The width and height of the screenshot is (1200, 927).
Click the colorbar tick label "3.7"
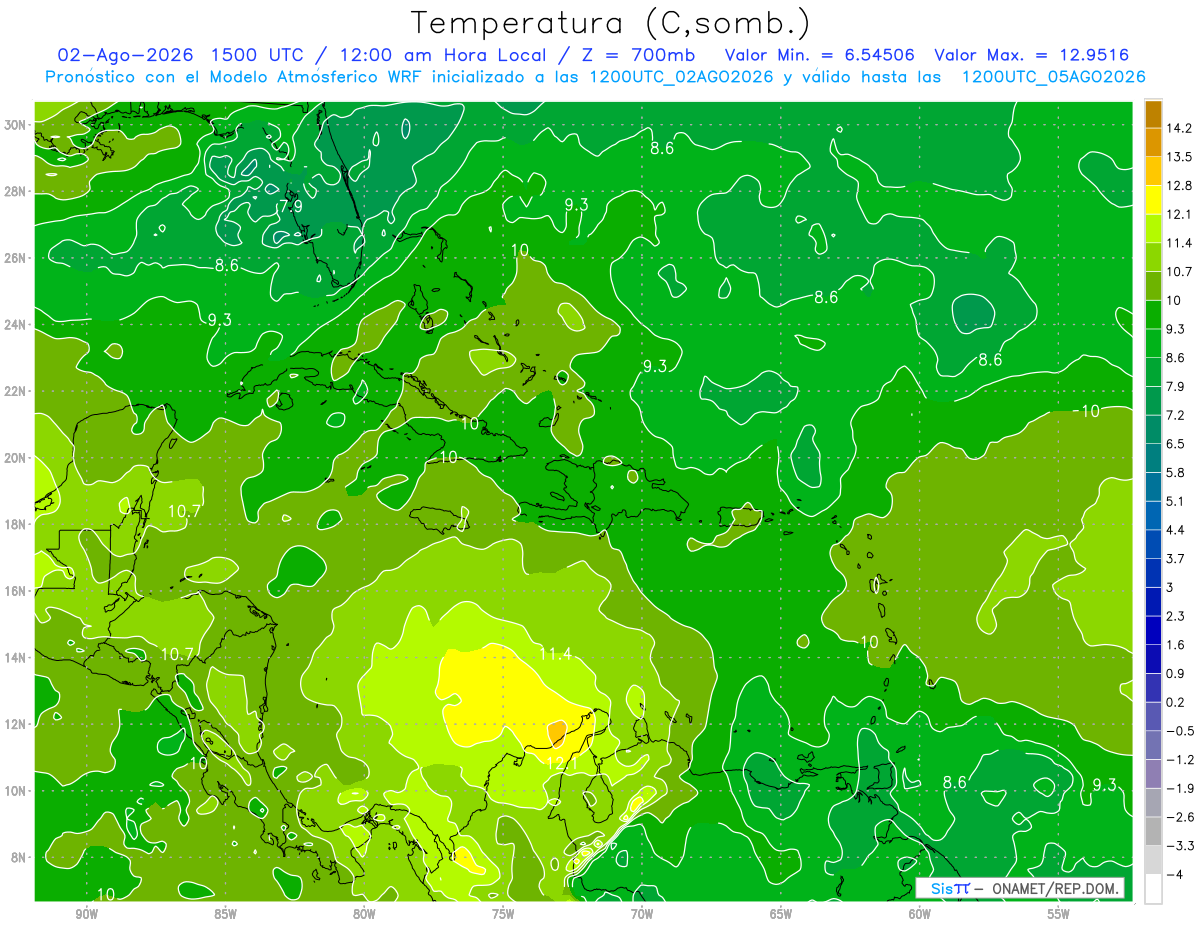pyautogui.click(x=1176, y=558)
